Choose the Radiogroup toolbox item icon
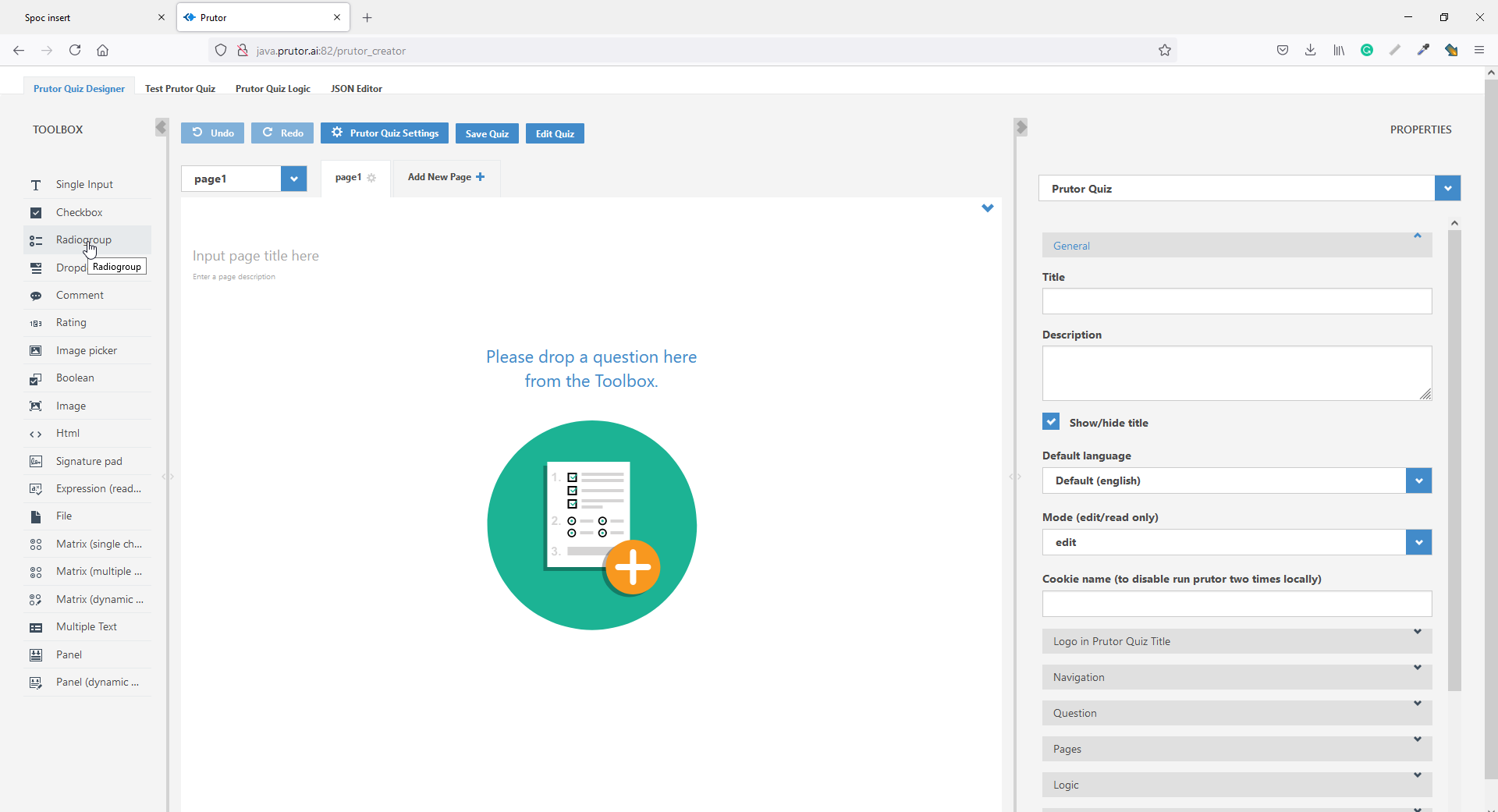 [x=36, y=240]
